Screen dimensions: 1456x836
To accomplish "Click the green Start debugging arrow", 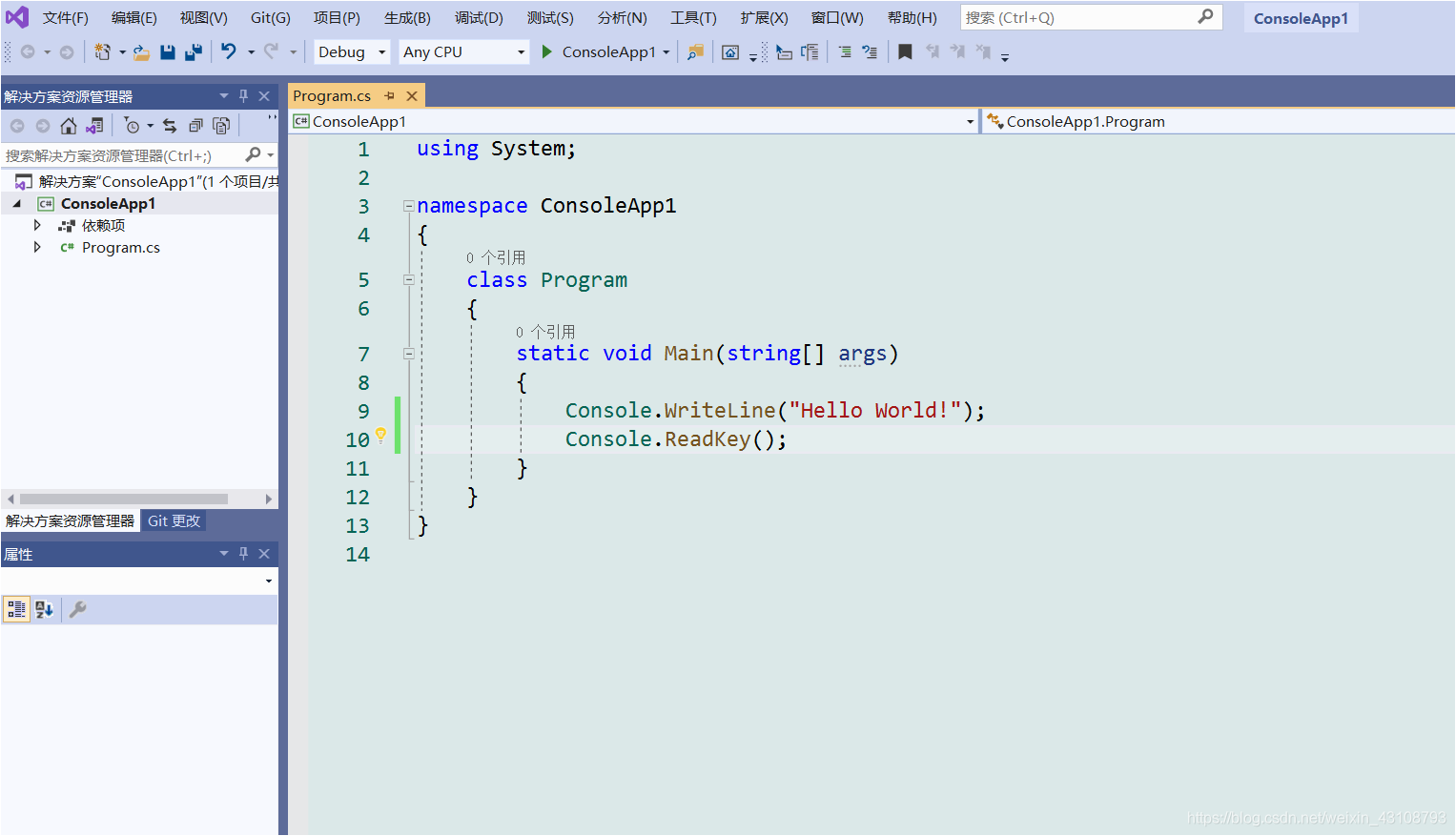I will coord(547,51).
